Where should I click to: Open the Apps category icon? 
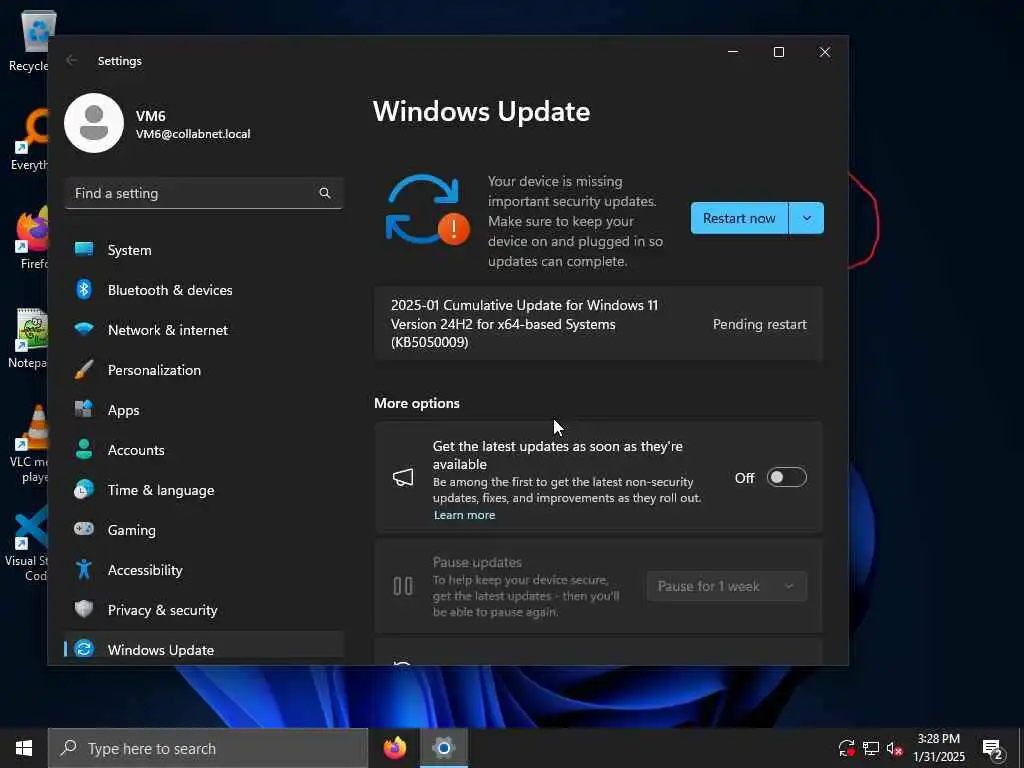(84, 409)
